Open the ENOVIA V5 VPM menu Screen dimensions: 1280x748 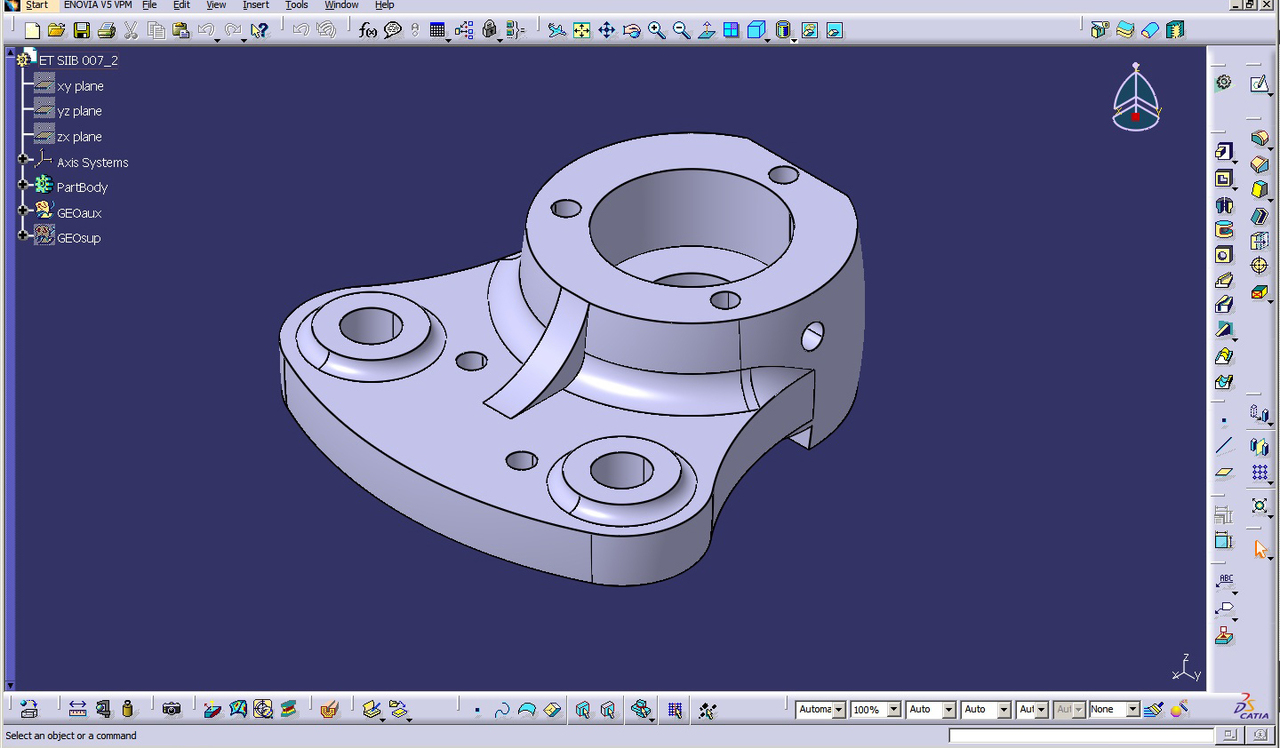click(x=98, y=5)
